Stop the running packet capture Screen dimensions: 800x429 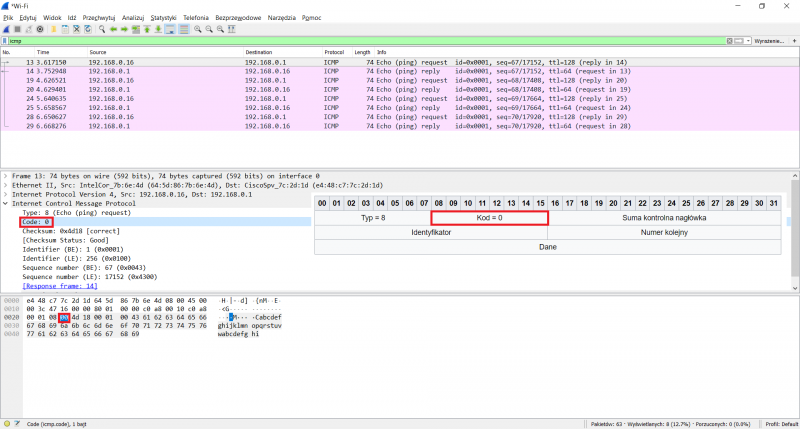click(x=17, y=29)
